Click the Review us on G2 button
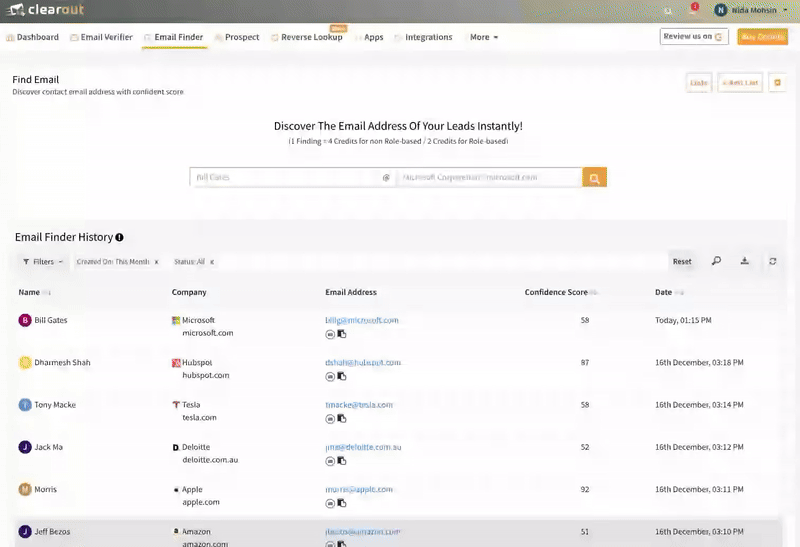 point(694,36)
